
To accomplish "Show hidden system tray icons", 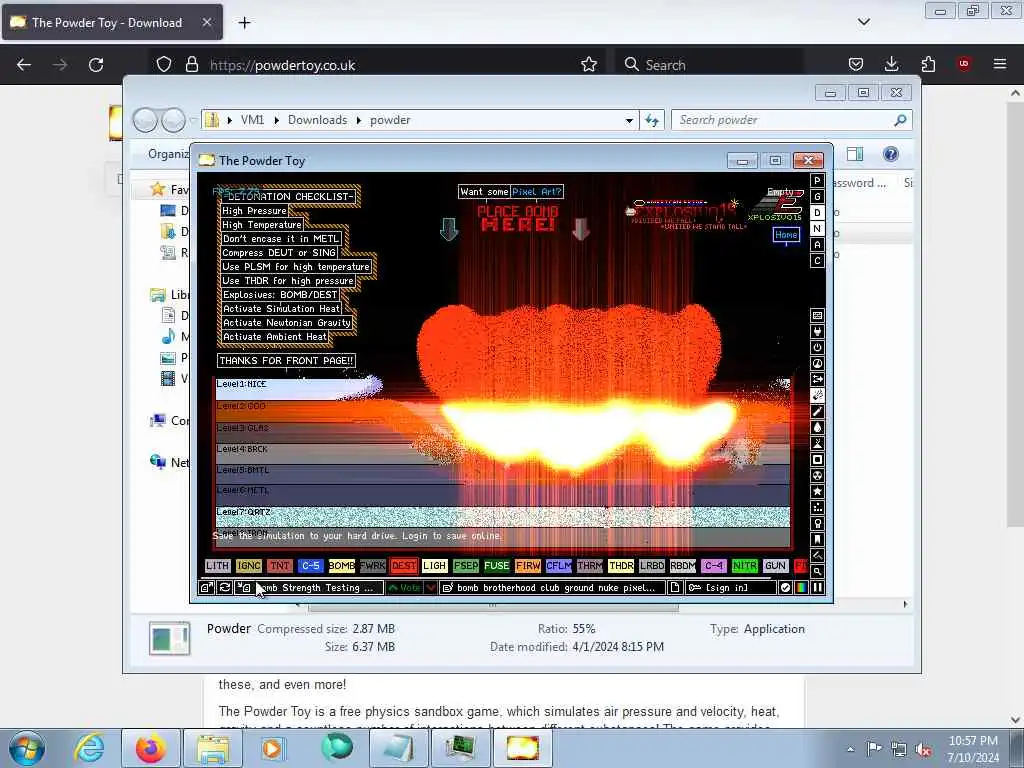I will pyautogui.click(x=850, y=749).
